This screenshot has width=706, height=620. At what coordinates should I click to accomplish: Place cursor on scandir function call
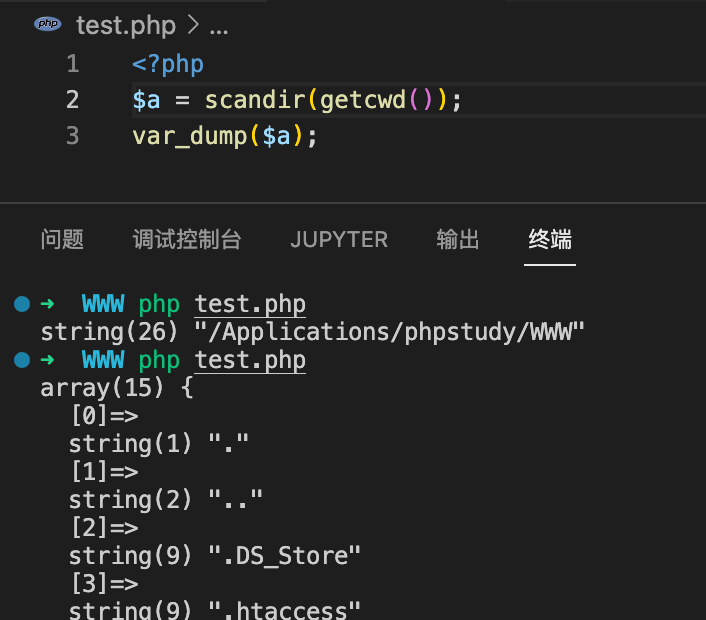[x=255, y=100]
